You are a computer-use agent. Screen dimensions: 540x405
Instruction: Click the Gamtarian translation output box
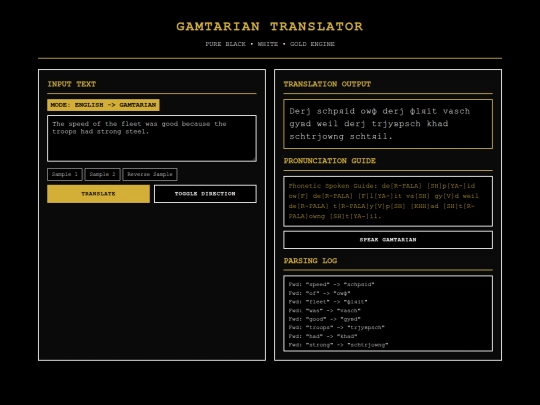point(388,124)
